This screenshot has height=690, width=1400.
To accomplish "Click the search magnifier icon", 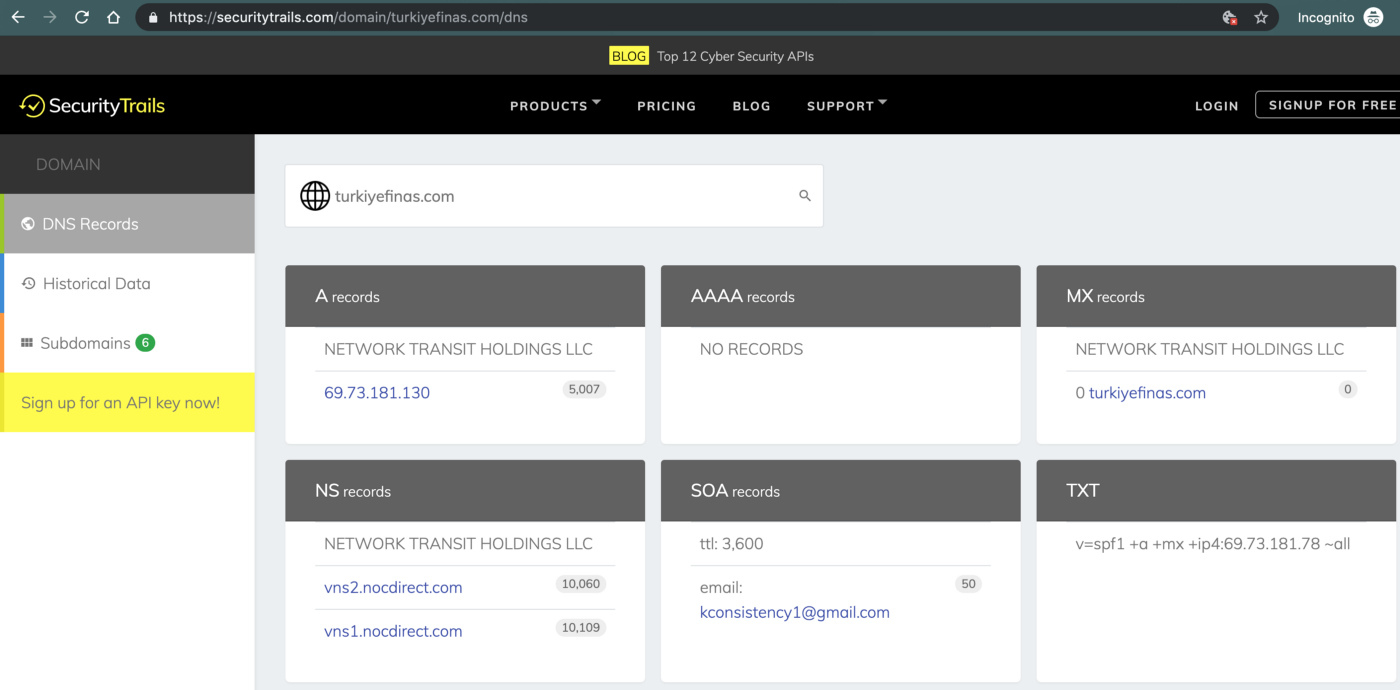I will pos(805,196).
